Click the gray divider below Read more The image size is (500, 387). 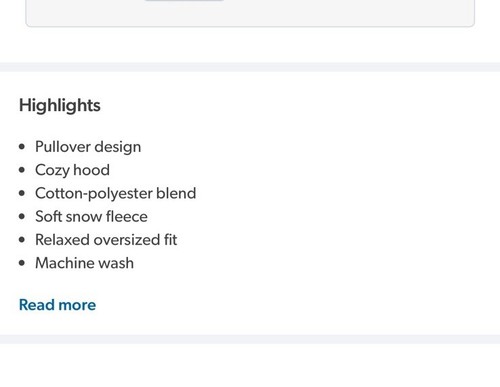250,339
